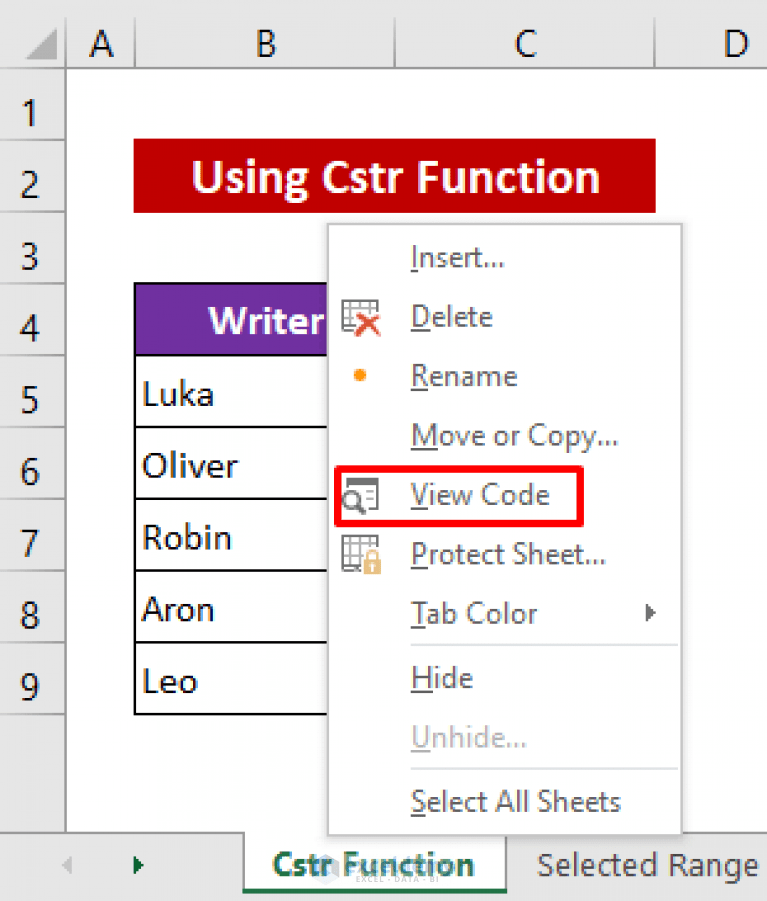
Task: Click the grayed Unhide entry
Action: point(468,737)
